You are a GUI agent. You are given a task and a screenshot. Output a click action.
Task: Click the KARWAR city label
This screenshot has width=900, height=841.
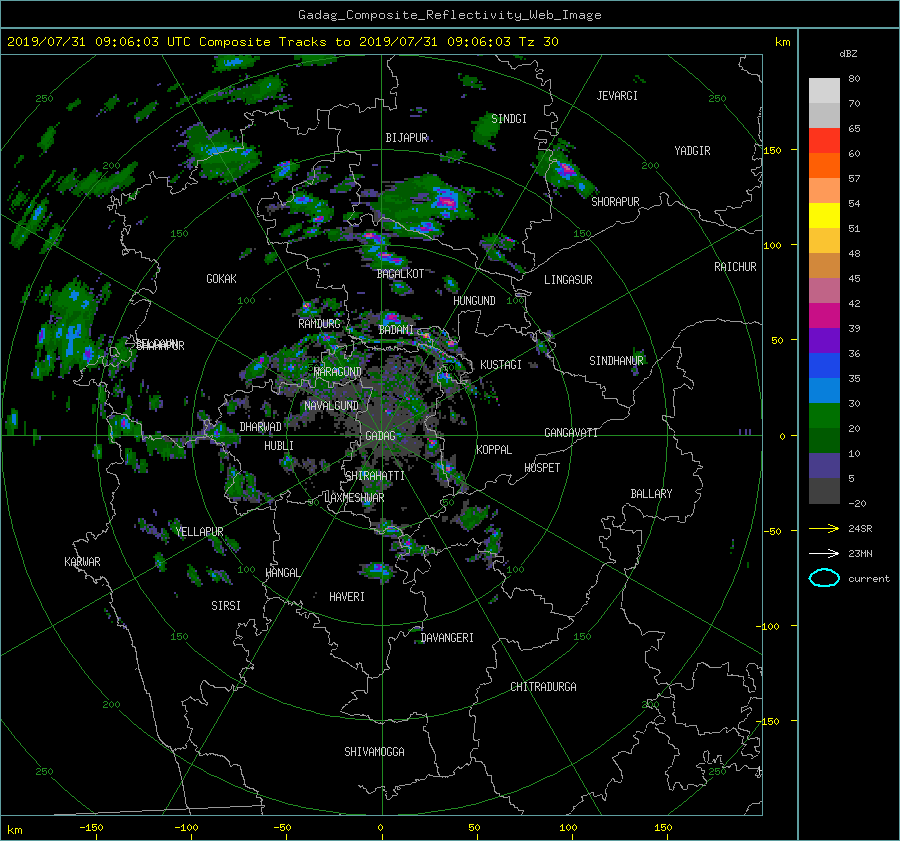(82, 562)
